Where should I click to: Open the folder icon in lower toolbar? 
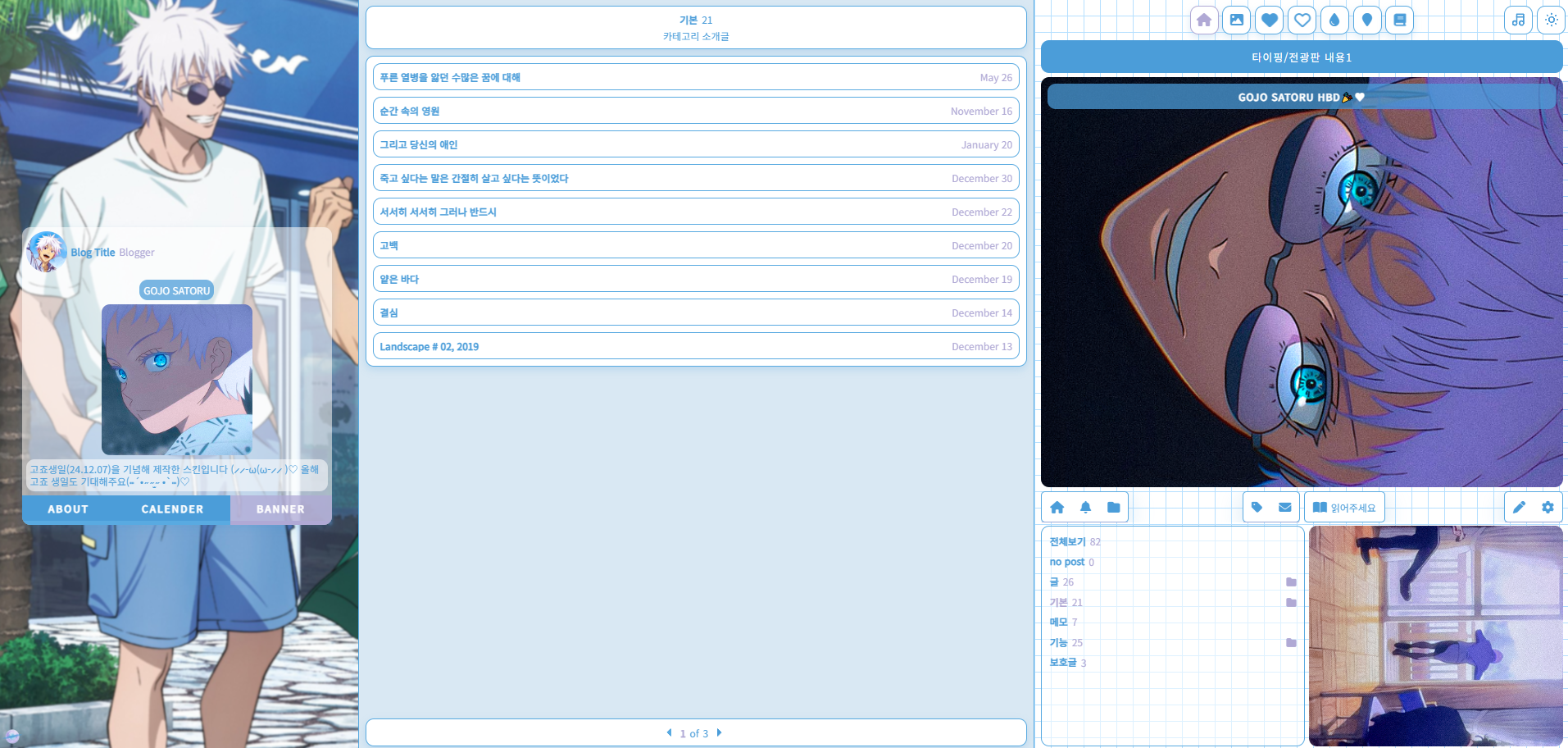1113,508
